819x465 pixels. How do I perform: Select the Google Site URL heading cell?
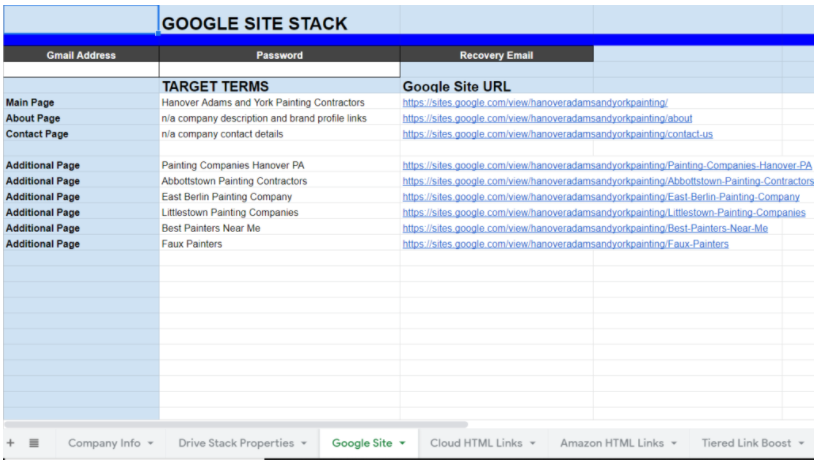pos(496,86)
